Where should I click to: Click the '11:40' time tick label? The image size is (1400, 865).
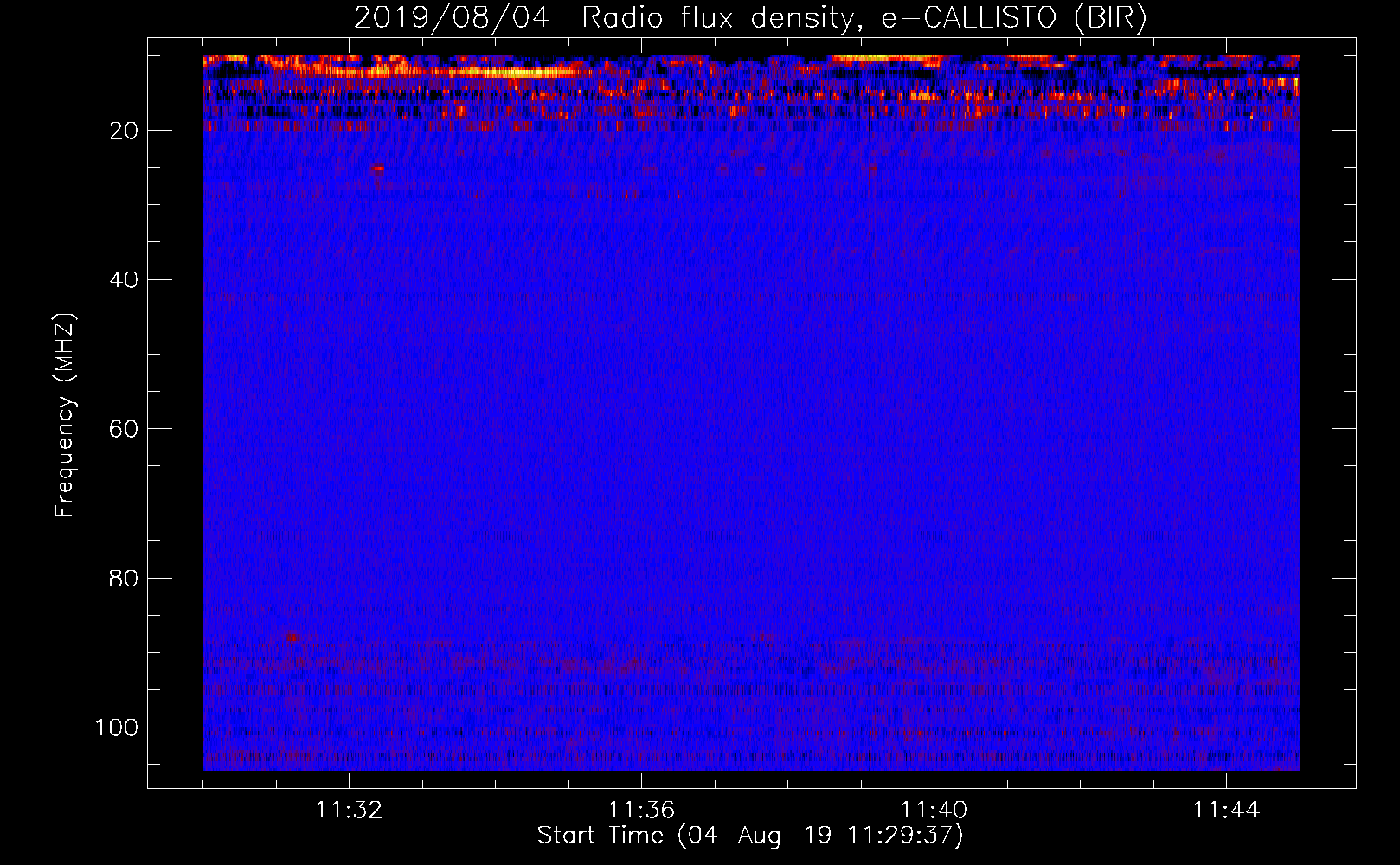coord(934,811)
